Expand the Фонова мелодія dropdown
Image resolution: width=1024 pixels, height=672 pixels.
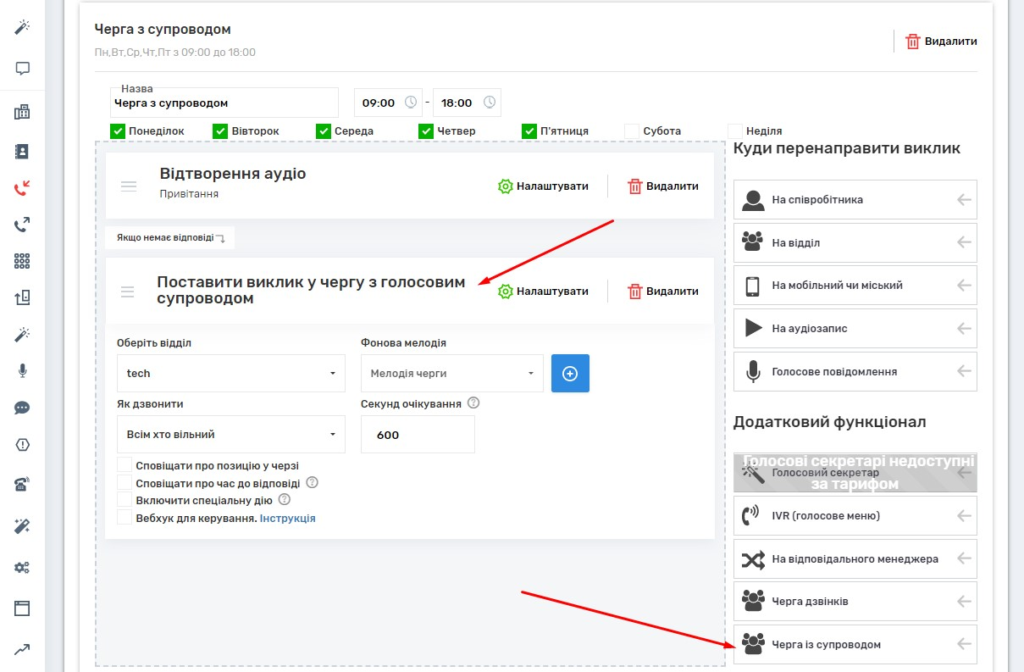click(x=452, y=373)
